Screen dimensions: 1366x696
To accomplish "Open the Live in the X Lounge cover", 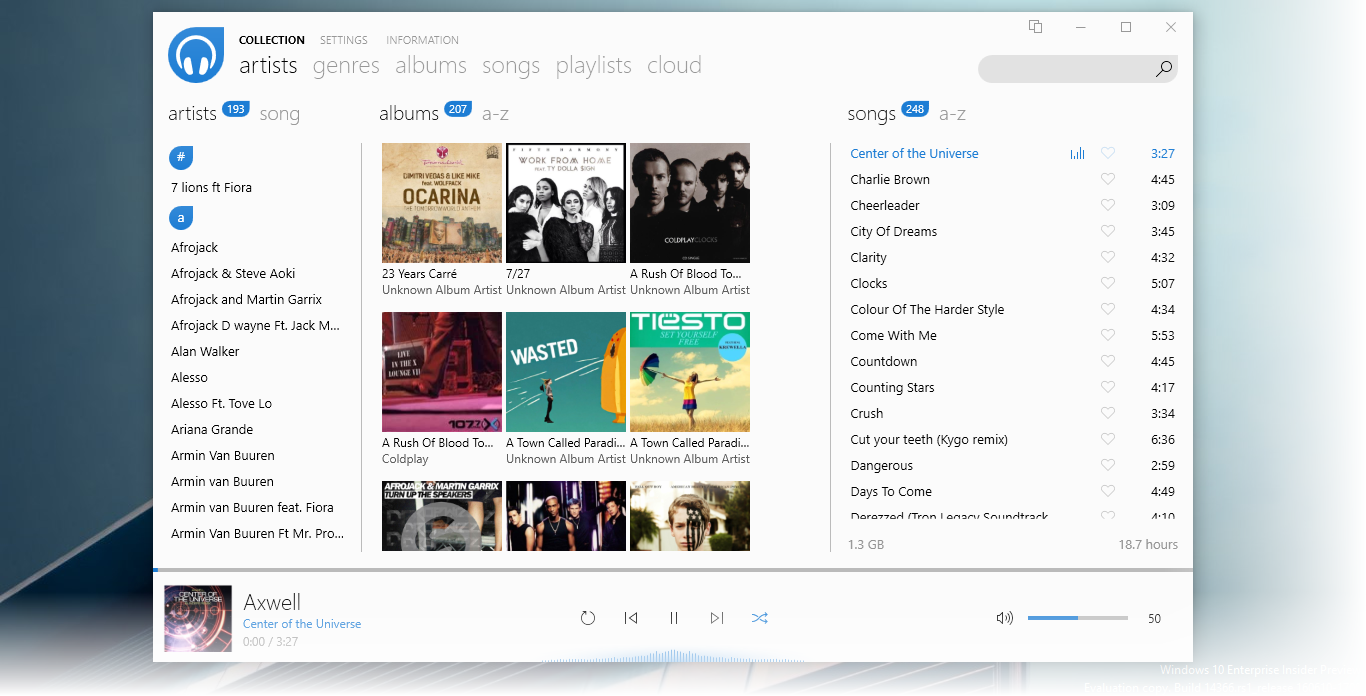I will 442,372.
